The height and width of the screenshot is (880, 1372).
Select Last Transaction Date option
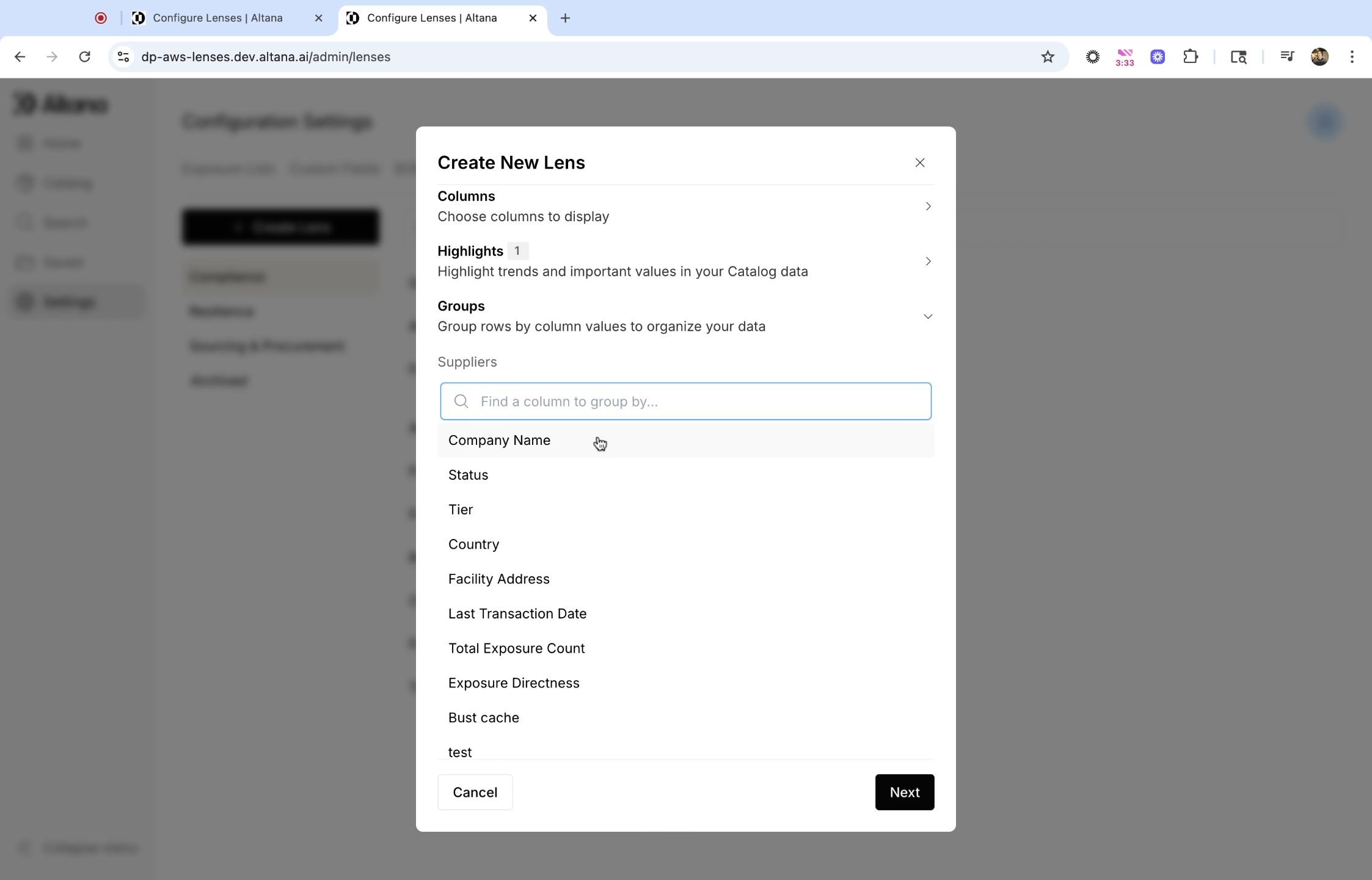pyautogui.click(x=517, y=614)
